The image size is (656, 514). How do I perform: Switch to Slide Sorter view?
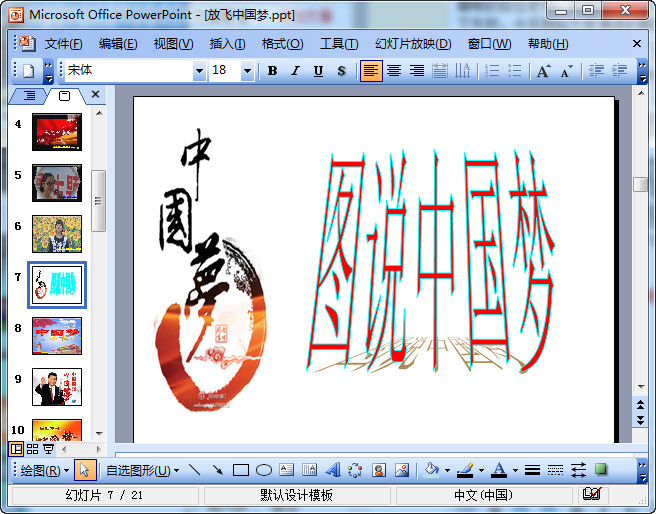32,449
